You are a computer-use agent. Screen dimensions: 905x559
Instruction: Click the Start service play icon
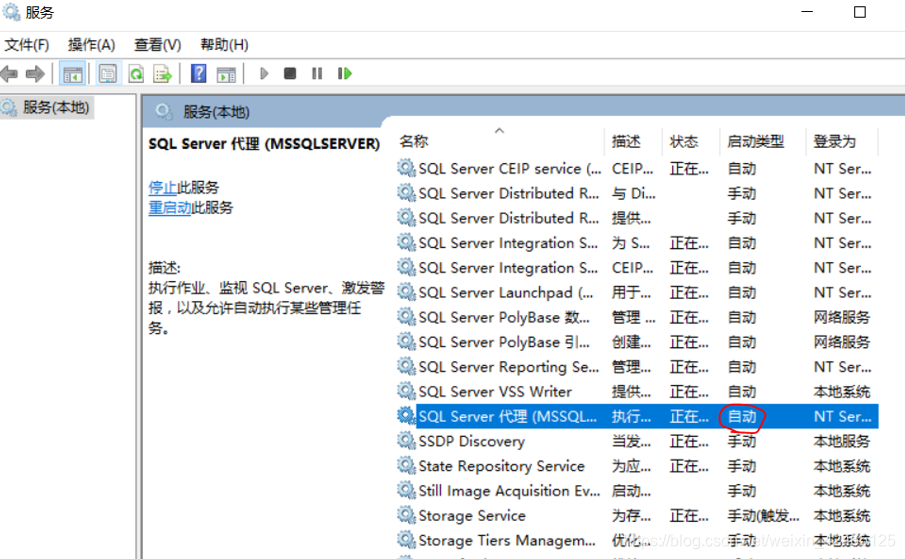[264, 74]
